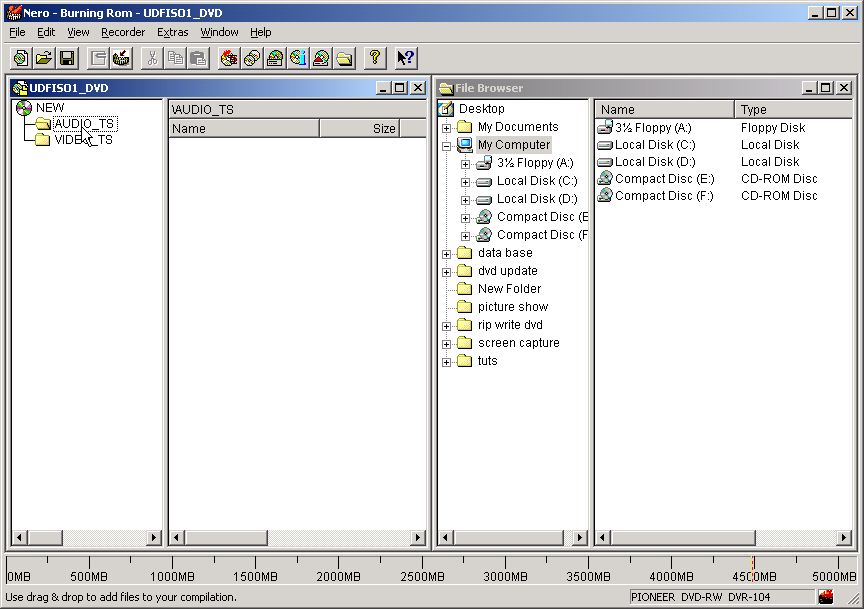Click the Name column header in compilation list

coord(244,128)
